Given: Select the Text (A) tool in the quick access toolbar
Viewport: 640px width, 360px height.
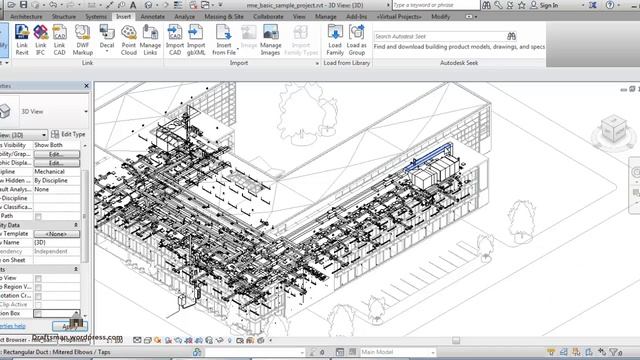Looking at the screenshot, I should click(x=133, y=5).
